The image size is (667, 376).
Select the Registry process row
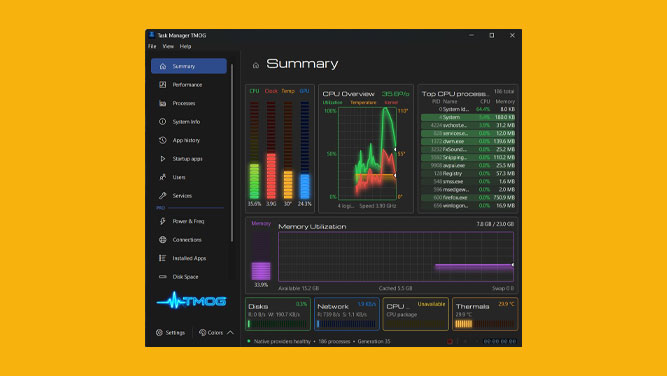(468, 174)
